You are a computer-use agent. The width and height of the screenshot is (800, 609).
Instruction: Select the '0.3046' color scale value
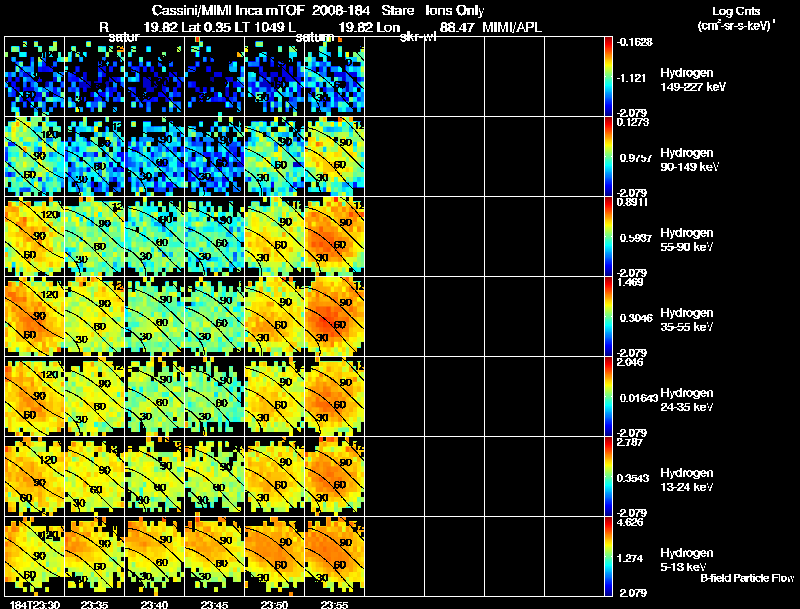tap(636, 318)
